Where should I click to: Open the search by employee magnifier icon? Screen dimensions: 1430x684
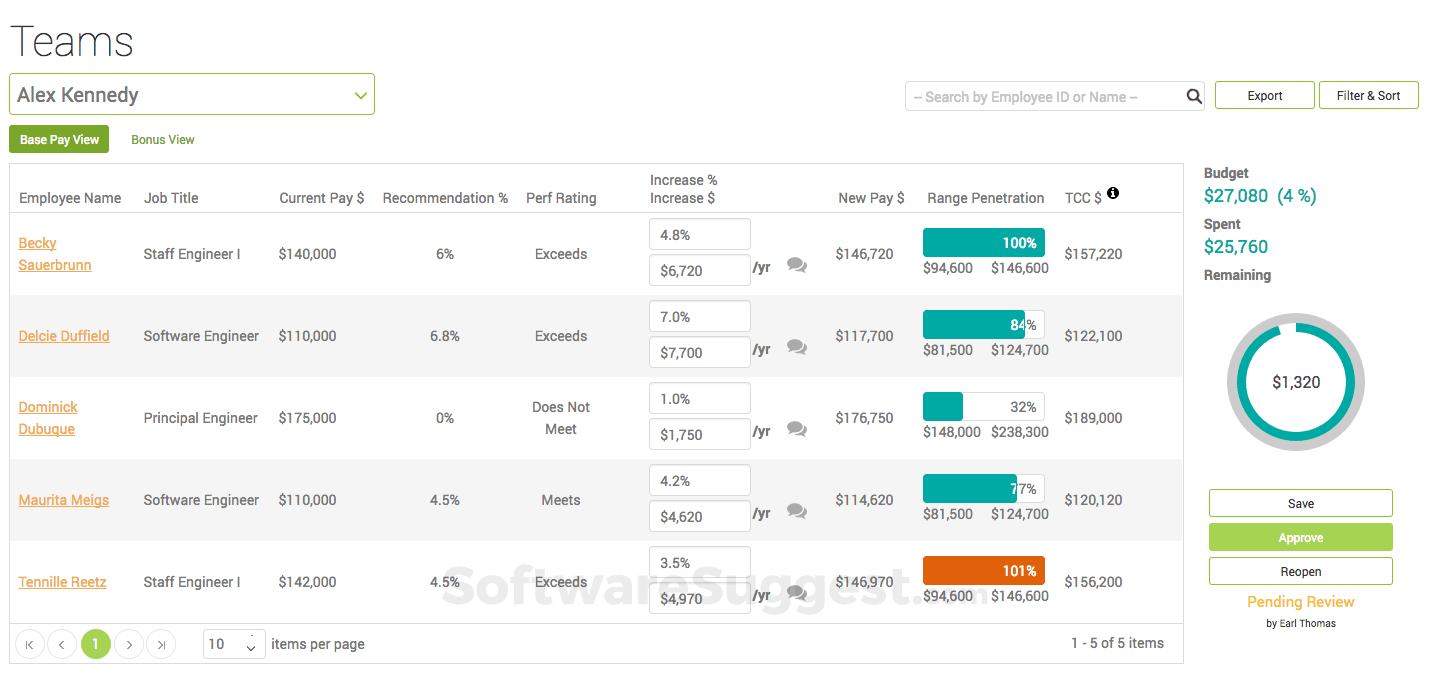coord(1193,95)
